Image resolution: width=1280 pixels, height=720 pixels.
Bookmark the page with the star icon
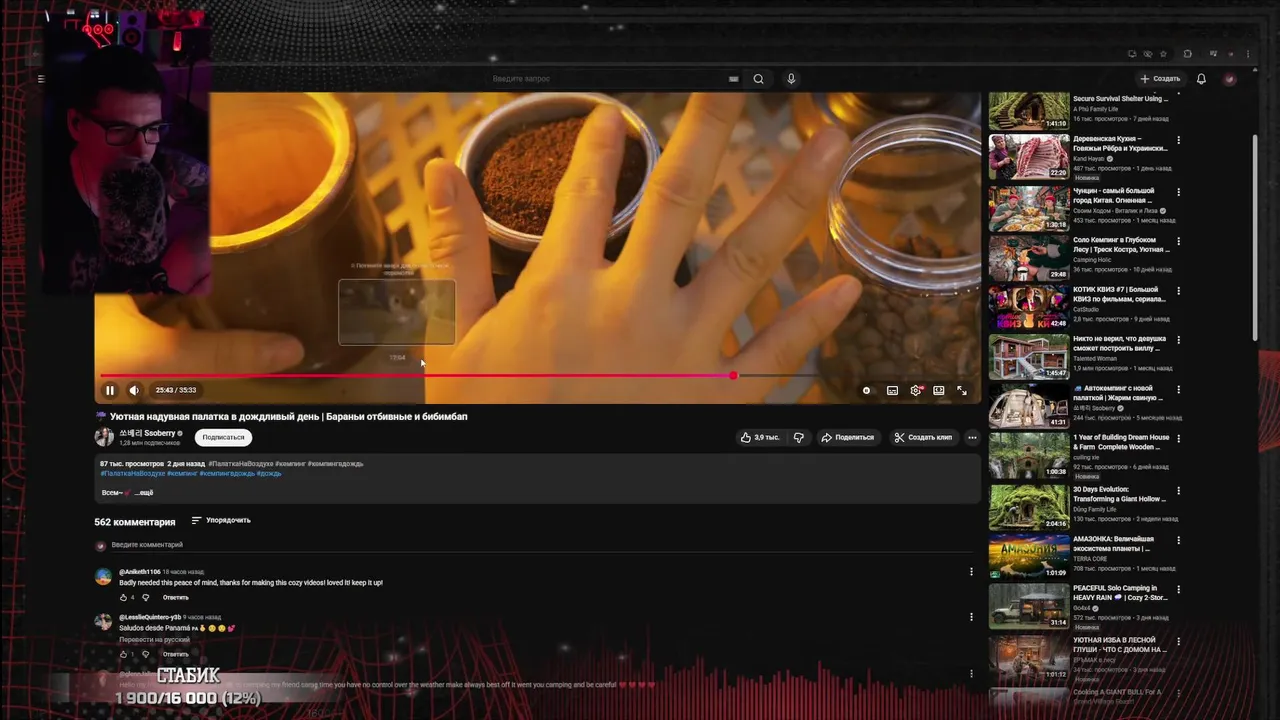point(1163,54)
